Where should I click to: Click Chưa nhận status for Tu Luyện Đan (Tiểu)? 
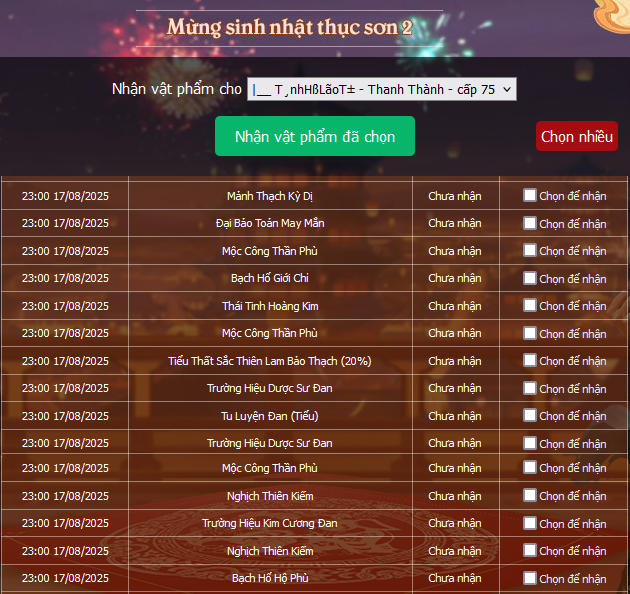click(x=455, y=416)
